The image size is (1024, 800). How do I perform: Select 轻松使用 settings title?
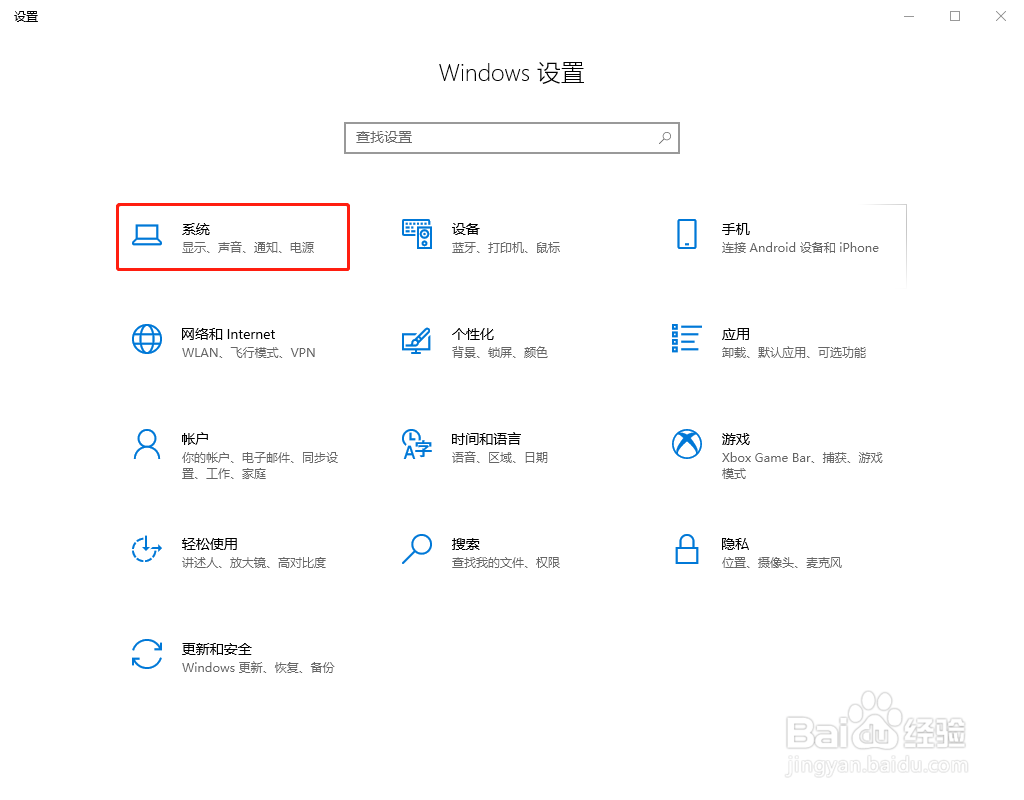tap(210, 544)
